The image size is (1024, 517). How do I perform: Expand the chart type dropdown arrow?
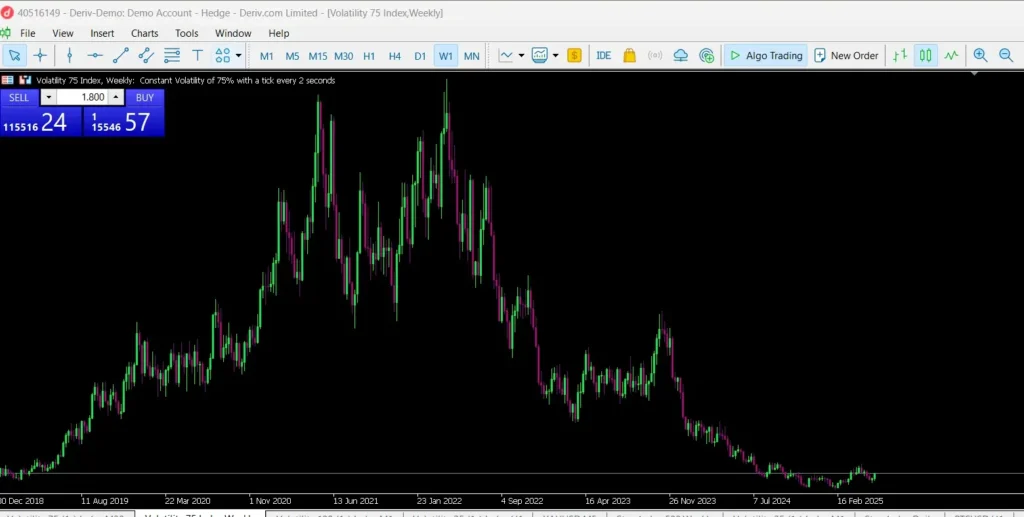coord(521,55)
